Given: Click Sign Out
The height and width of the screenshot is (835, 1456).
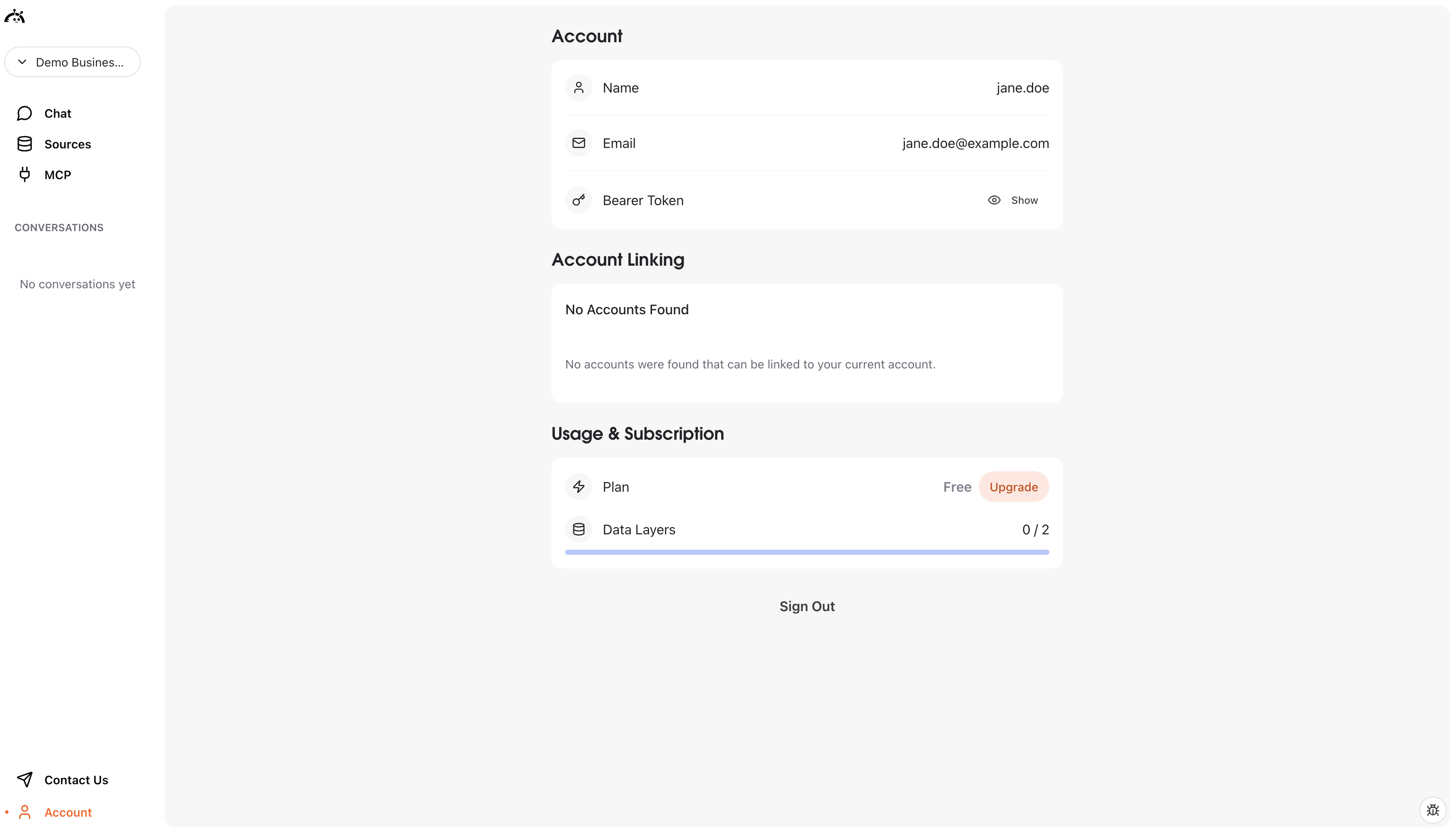Looking at the screenshot, I should (x=807, y=606).
